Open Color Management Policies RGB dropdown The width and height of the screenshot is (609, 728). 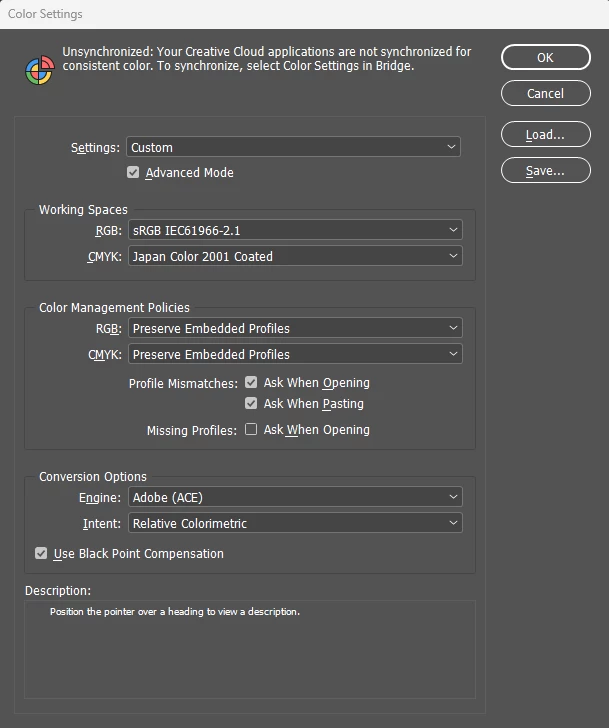click(x=295, y=328)
